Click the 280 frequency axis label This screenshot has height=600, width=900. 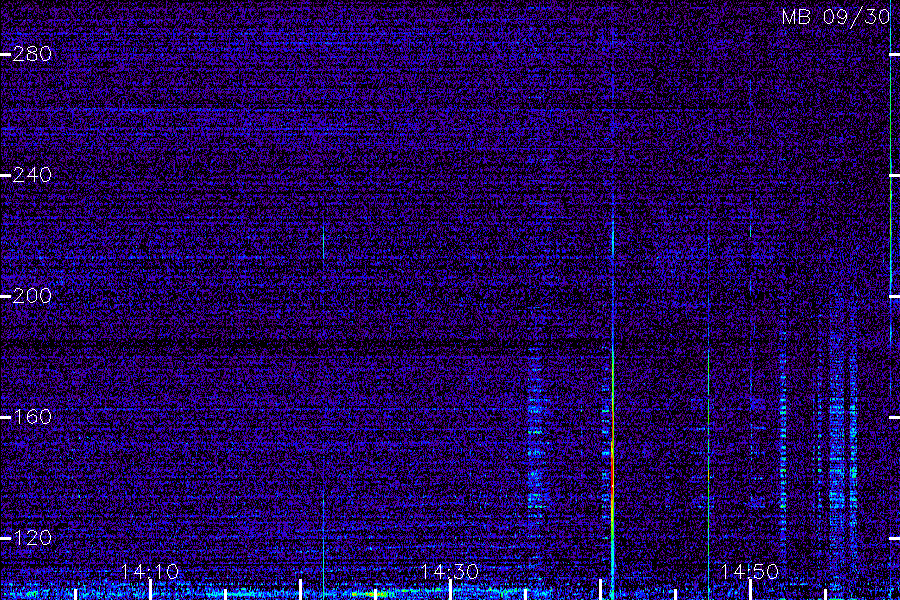click(32, 54)
